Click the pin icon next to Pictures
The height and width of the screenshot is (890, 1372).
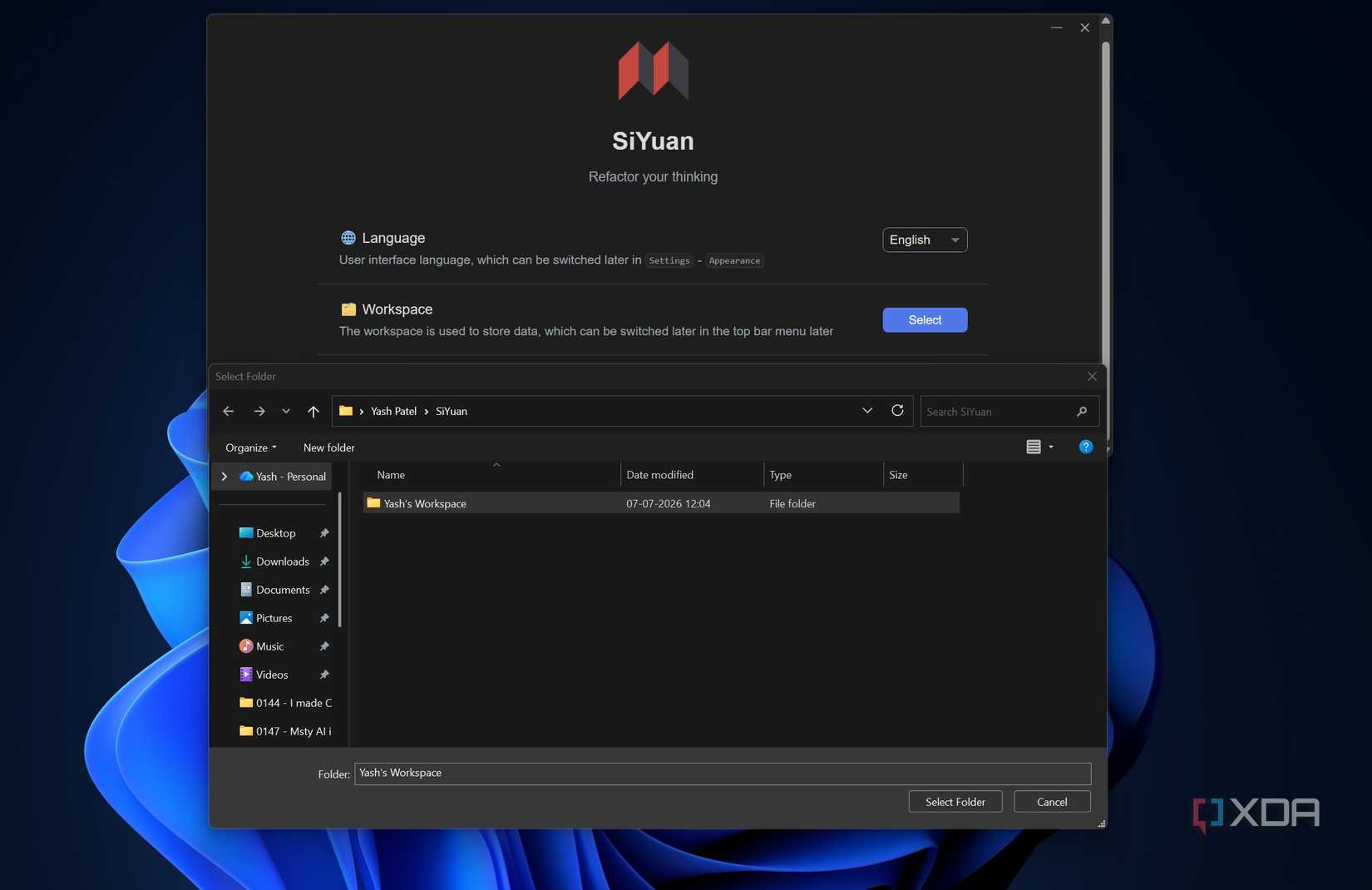coord(324,618)
